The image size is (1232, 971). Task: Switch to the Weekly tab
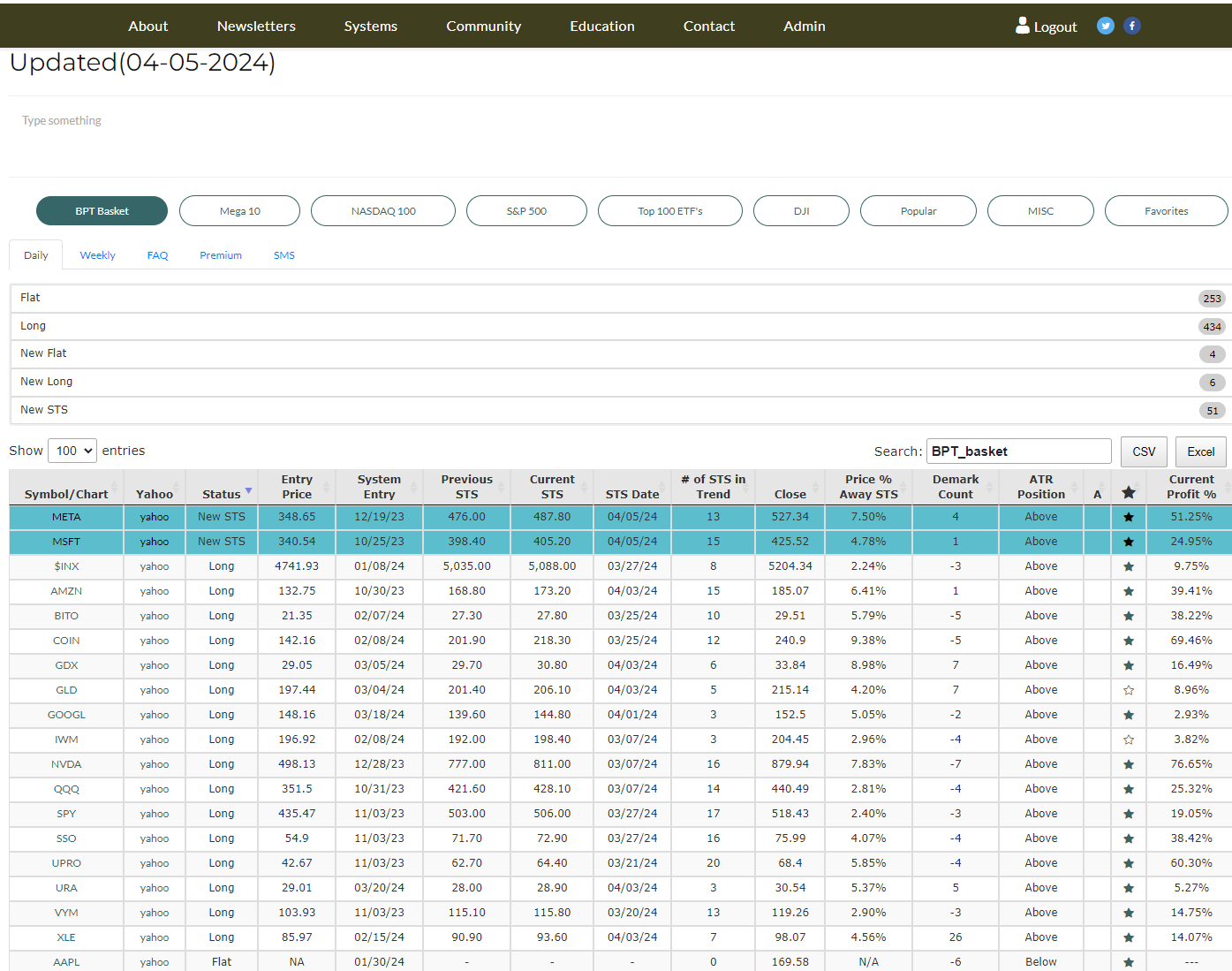click(x=97, y=255)
